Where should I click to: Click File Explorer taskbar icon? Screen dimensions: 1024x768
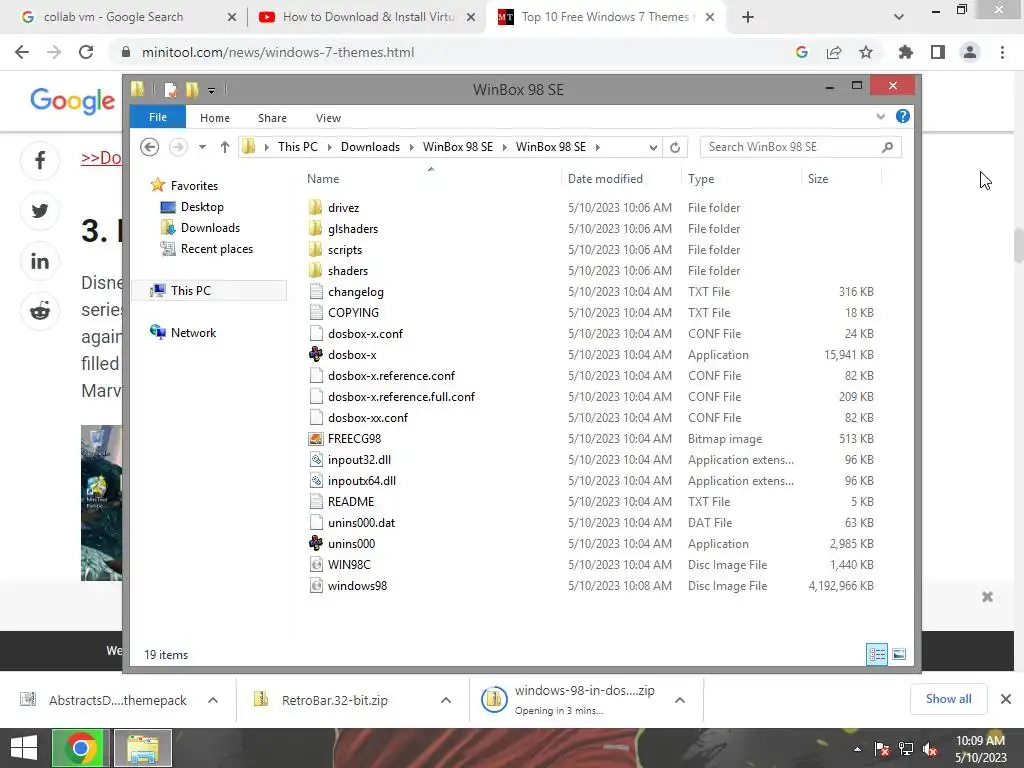click(143, 748)
